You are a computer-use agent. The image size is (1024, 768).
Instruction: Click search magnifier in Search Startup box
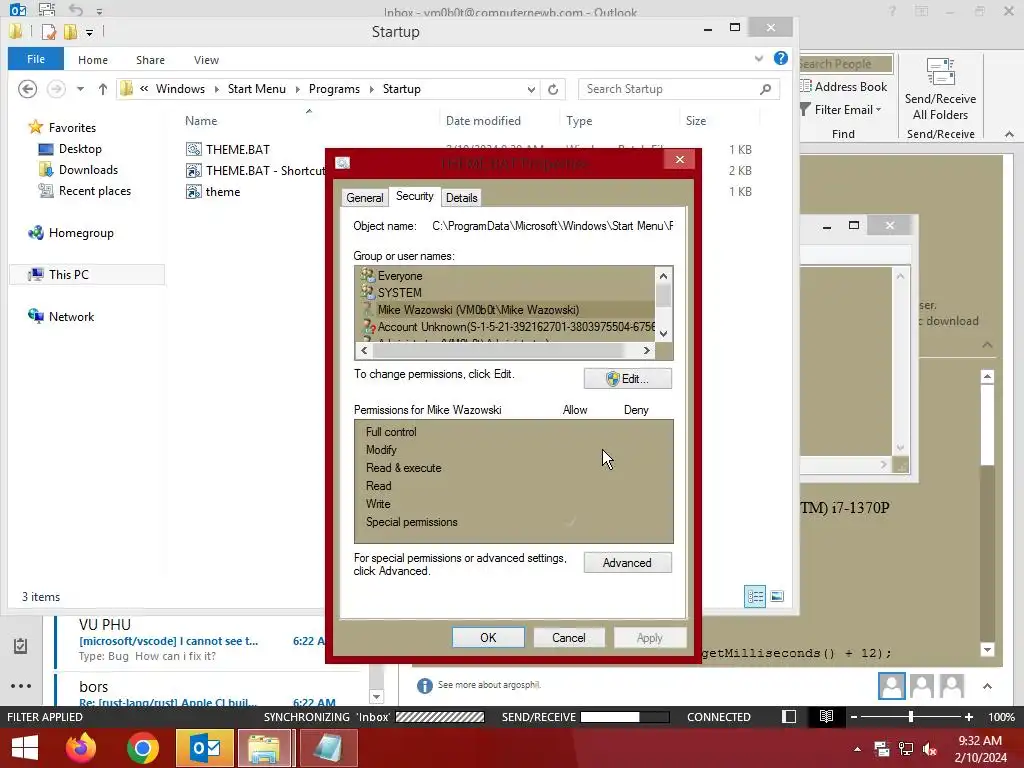(x=765, y=89)
